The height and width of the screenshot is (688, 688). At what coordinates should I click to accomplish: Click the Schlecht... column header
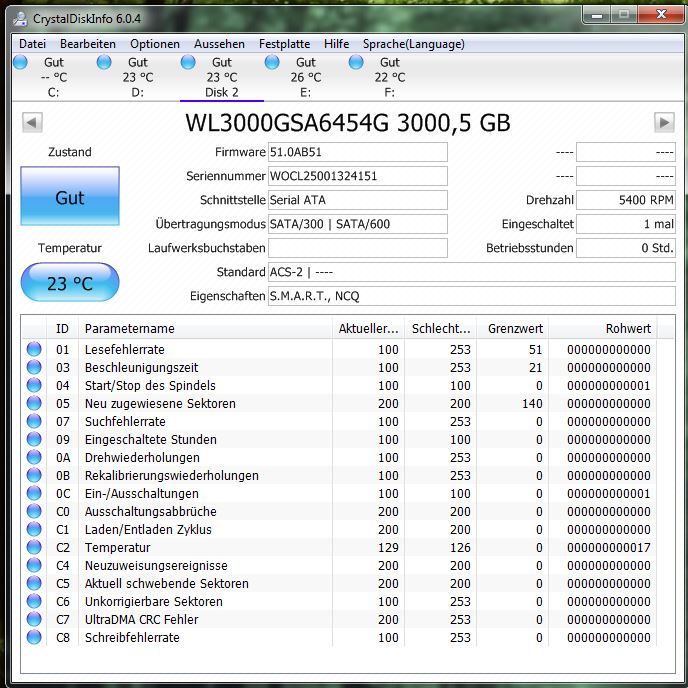tap(441, 329)
